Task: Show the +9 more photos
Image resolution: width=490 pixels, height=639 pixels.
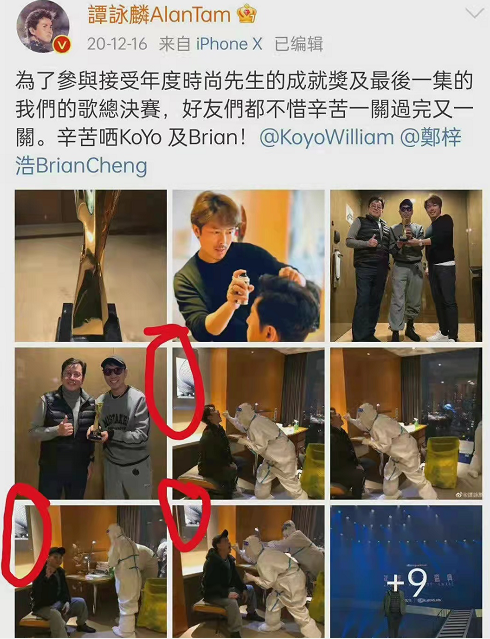Action: point(406,571)
